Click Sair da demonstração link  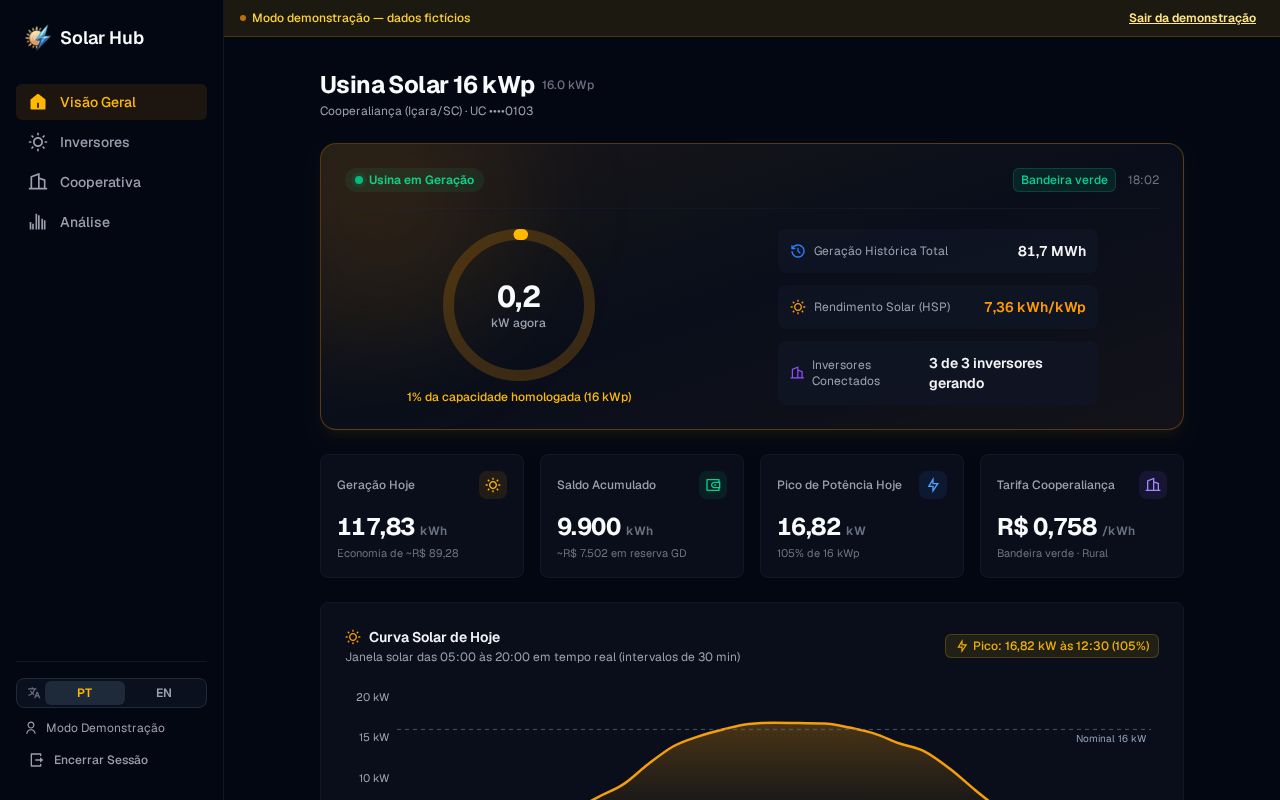(1192, 18)
